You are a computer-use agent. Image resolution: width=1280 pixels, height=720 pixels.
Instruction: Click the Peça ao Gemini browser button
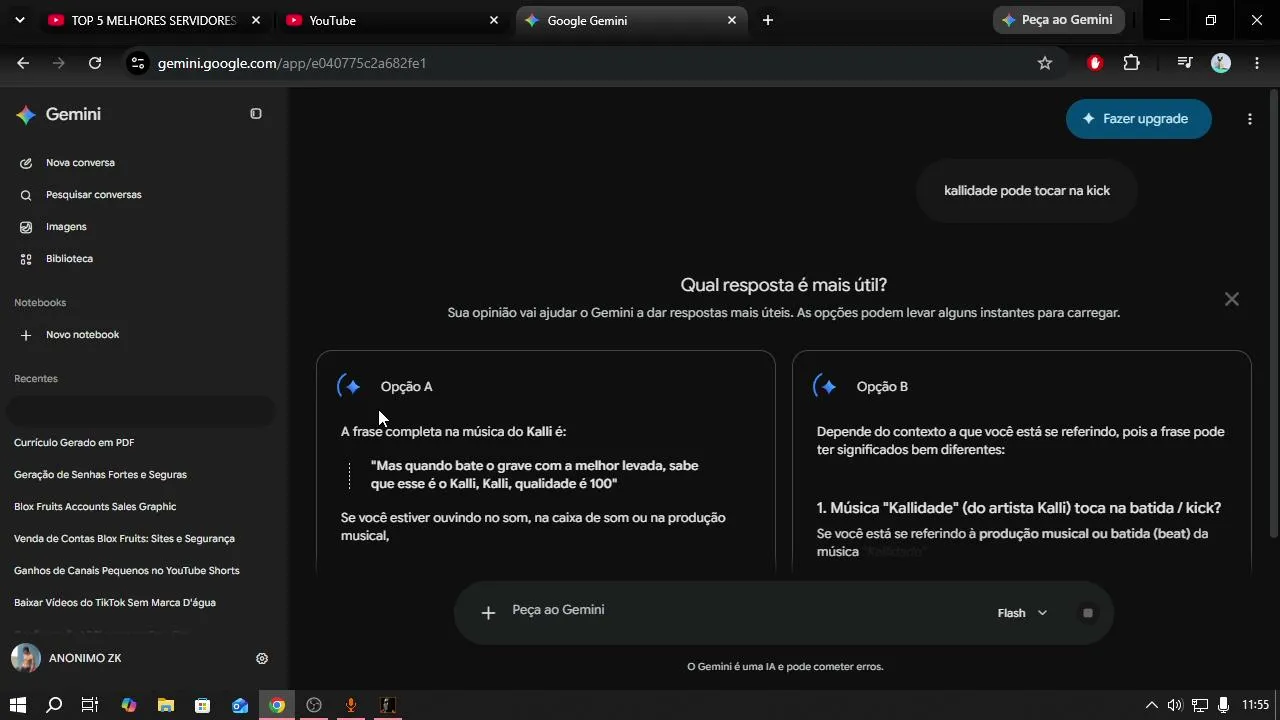(x=1059, y=20)
